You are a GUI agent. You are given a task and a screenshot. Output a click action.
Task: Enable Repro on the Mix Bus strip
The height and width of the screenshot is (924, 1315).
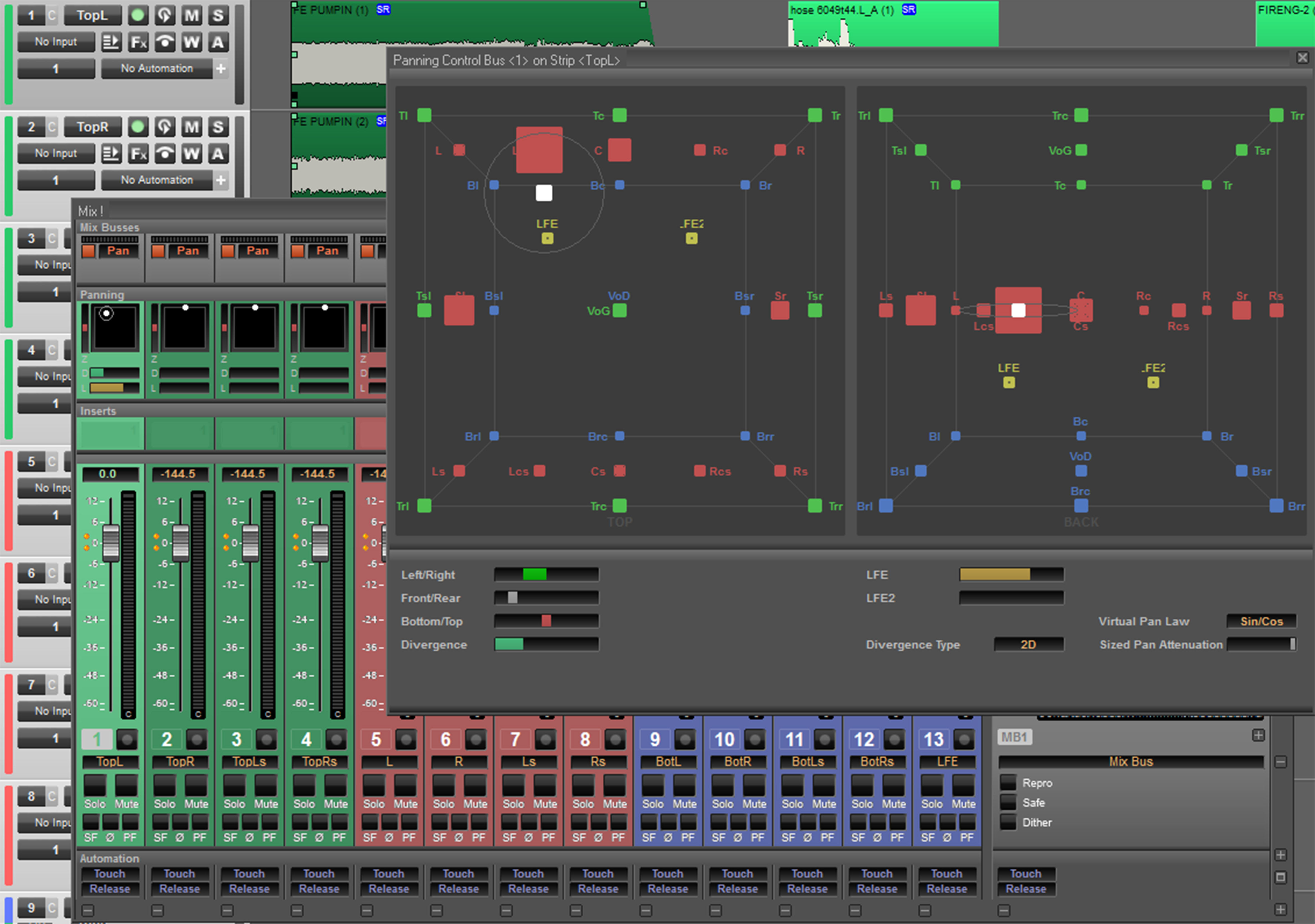tap(1008, 782)
